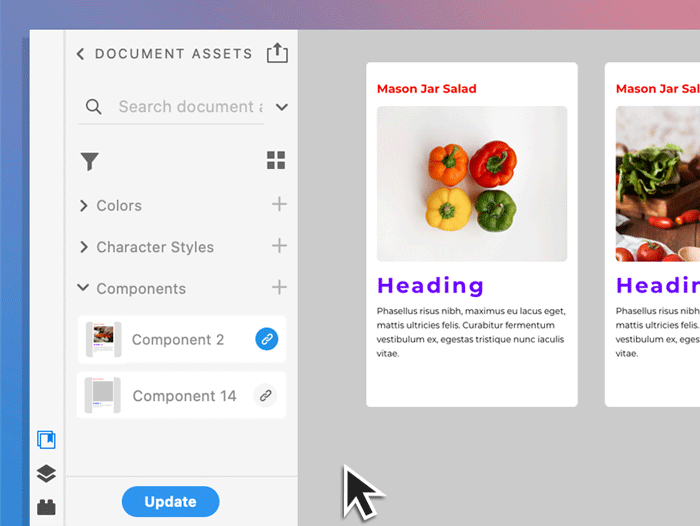Open the filter funnel icon
Screen dimensions: 700x526
coord(90,161)
